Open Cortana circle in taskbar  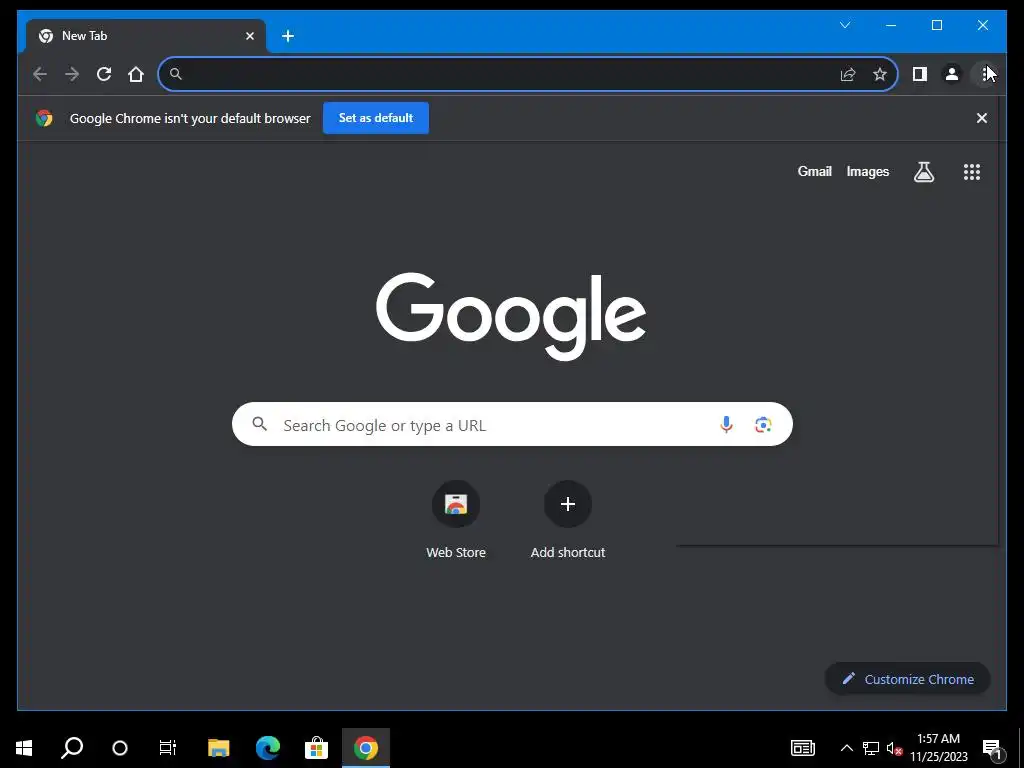120,748
